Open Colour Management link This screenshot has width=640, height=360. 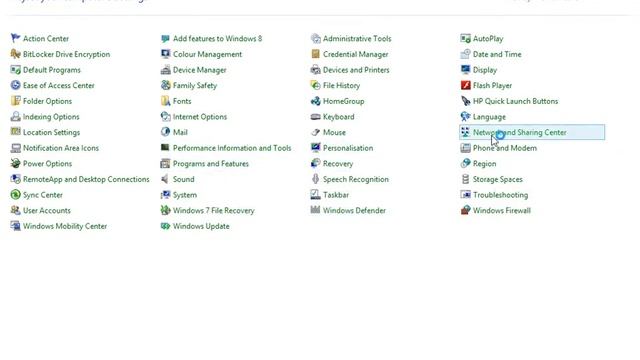(207, 54)
